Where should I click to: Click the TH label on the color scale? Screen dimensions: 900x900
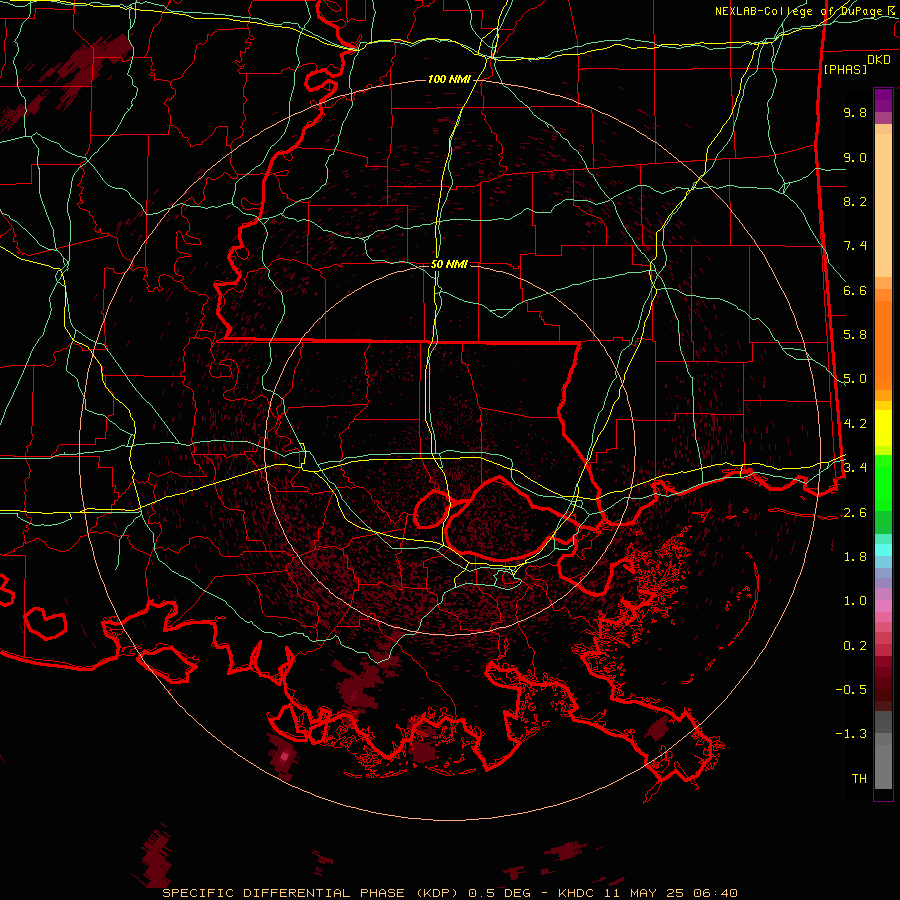tap(859, 778)
